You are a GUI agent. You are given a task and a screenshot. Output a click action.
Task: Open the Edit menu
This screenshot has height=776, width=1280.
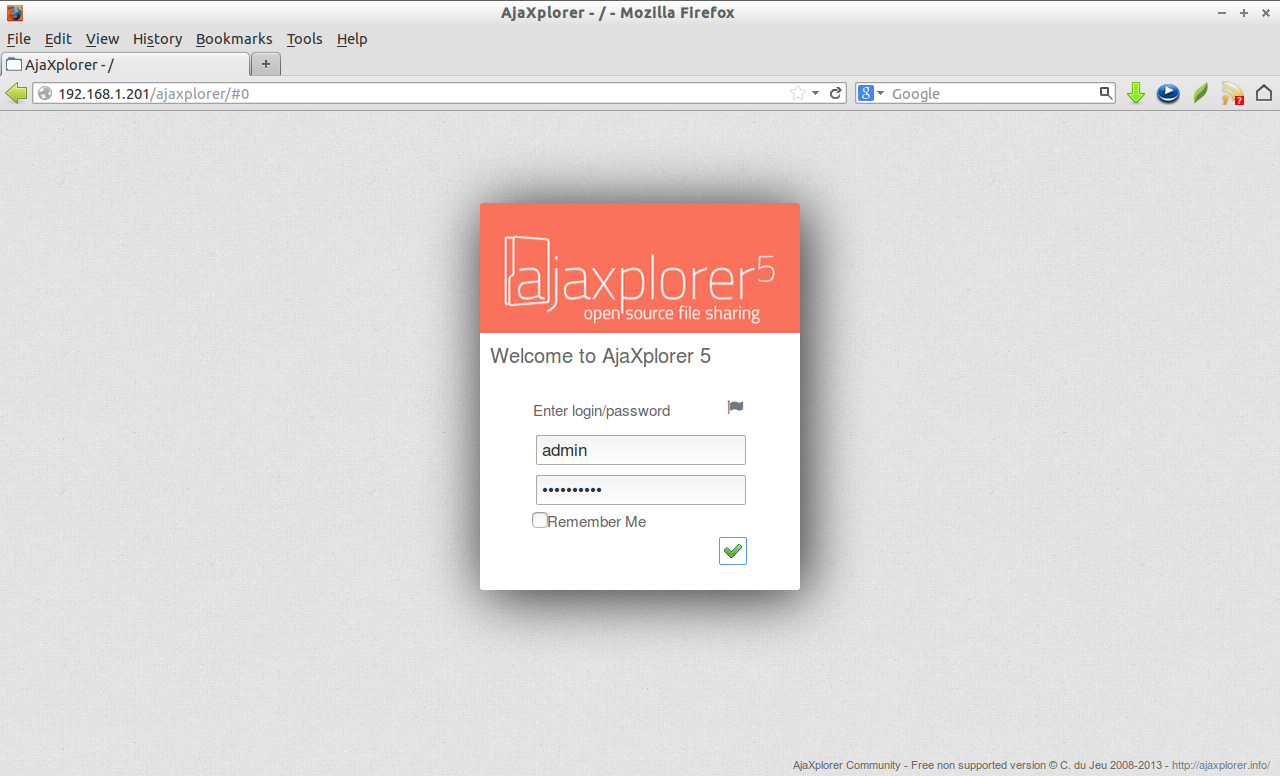[x=58, y=39]
